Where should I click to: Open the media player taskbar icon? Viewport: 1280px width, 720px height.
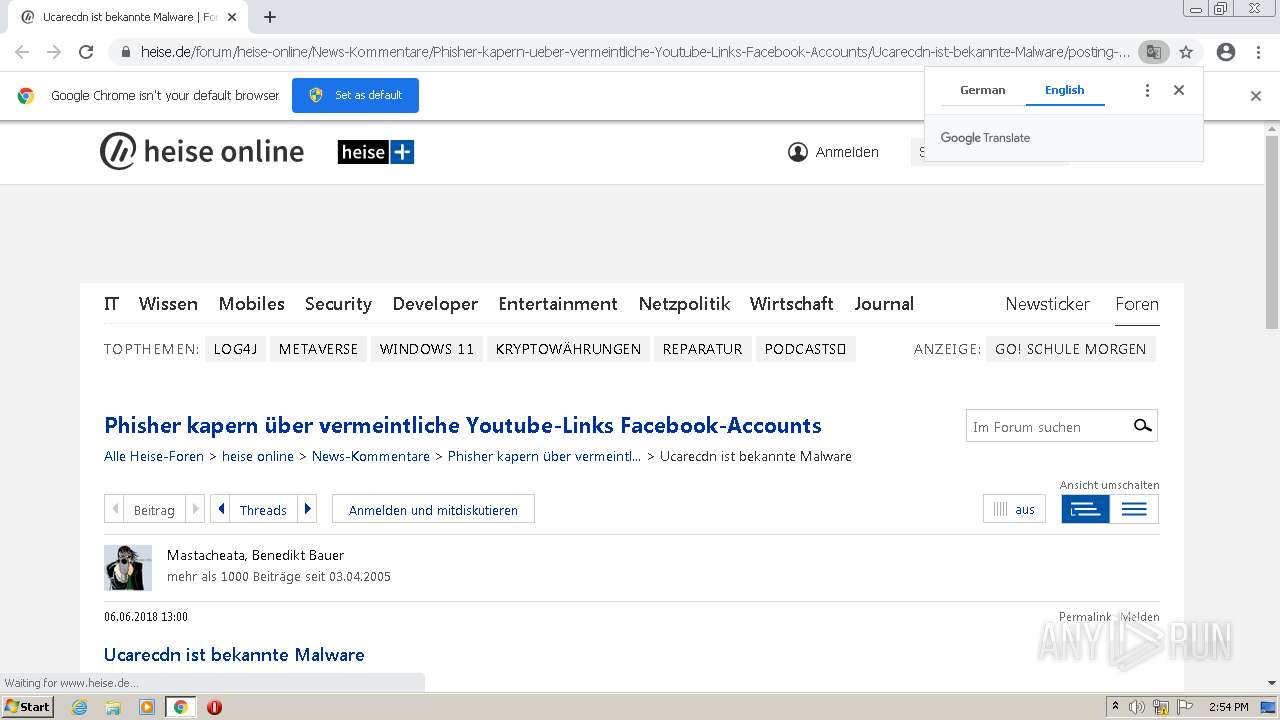pyautogui.click(x=147, y=707)
